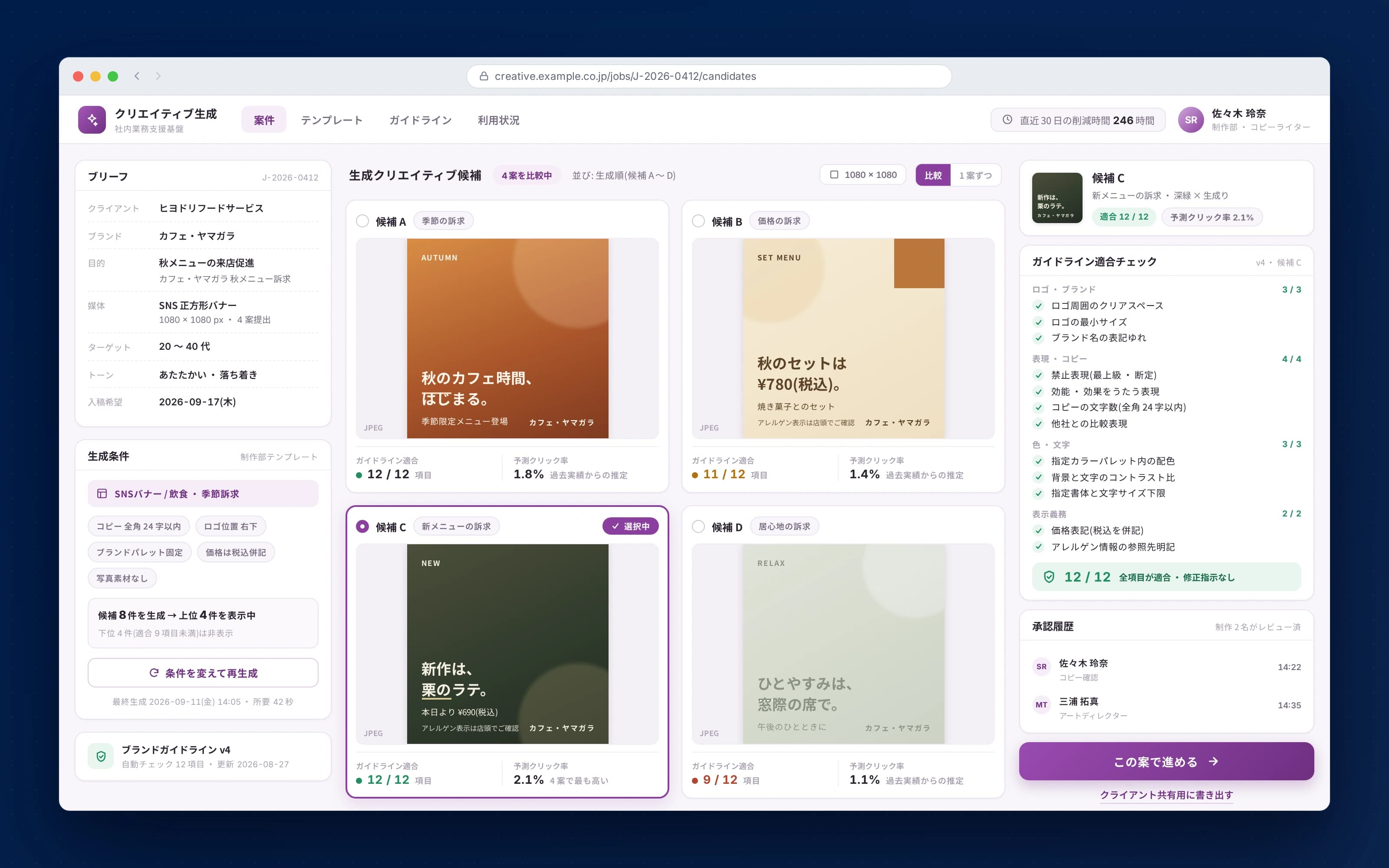Screen dimensions: 1389x868
Task: Click the lock icon in the address bar
Action: (x=483, y=76)
